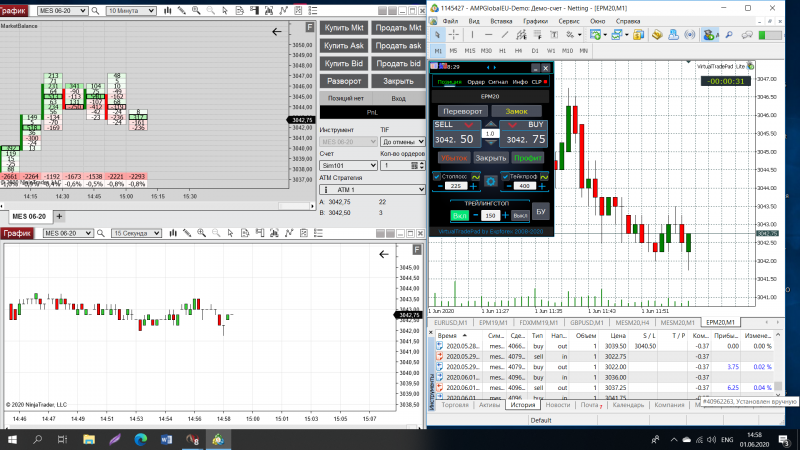Click the take profit 400 value field

524,186
